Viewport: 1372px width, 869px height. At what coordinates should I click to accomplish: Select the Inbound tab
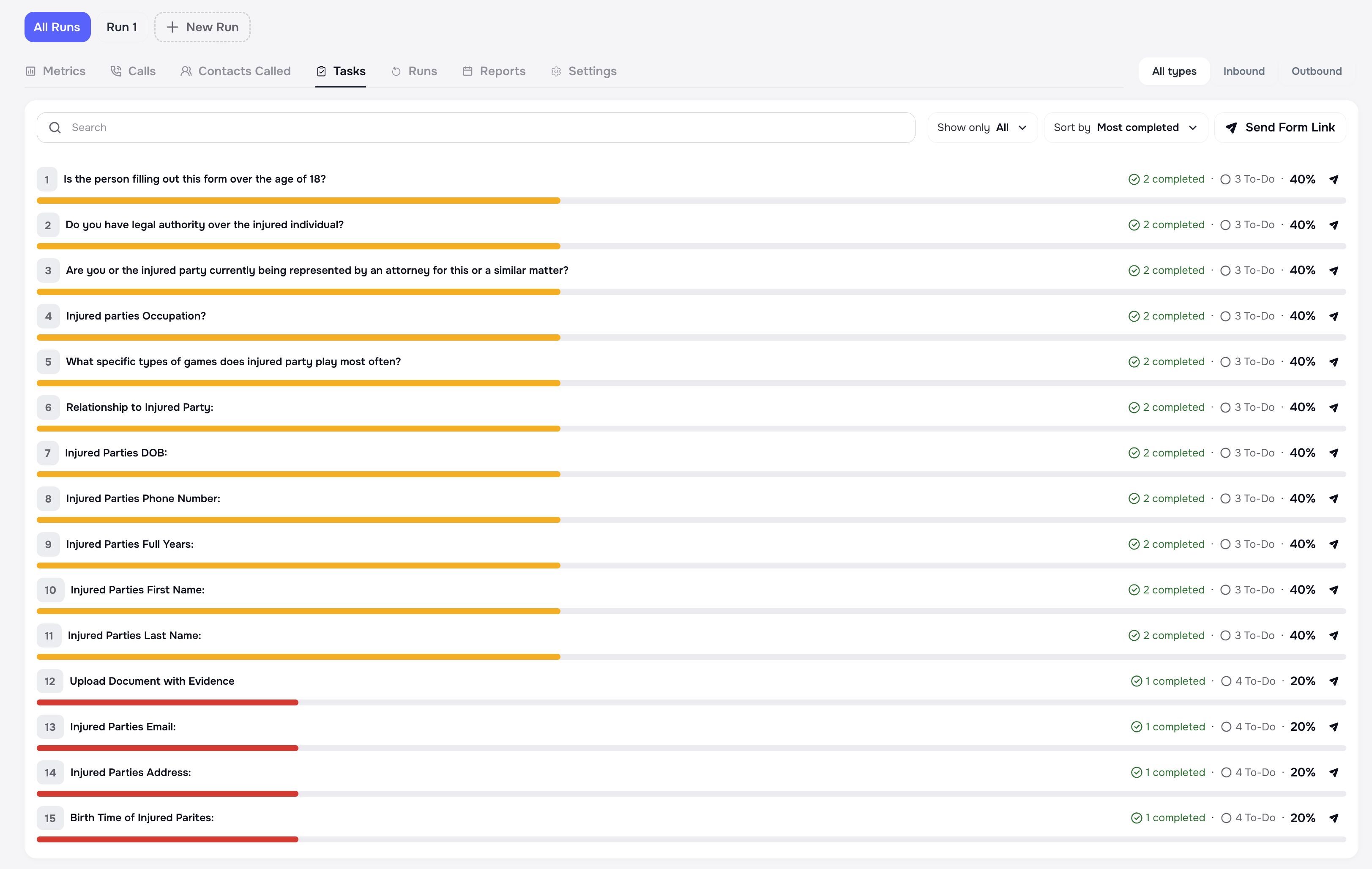tap(1244, 71)
